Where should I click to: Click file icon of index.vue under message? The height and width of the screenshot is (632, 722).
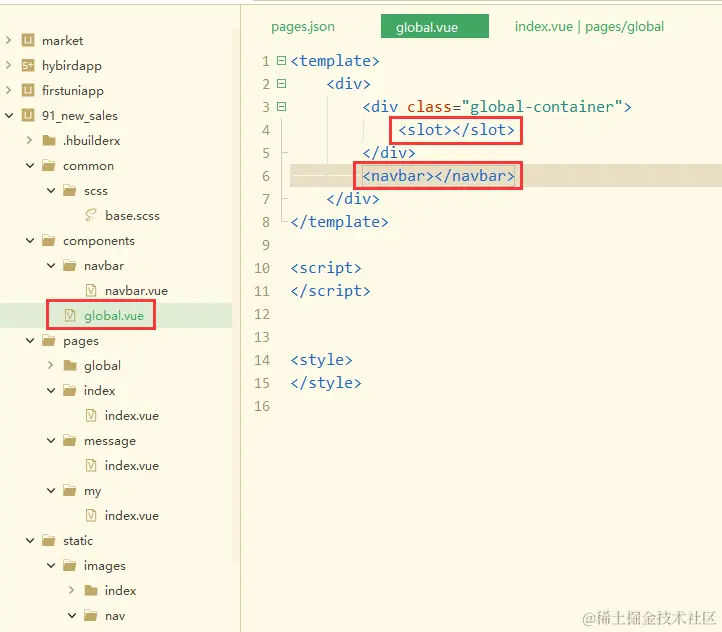coord(91,465)
